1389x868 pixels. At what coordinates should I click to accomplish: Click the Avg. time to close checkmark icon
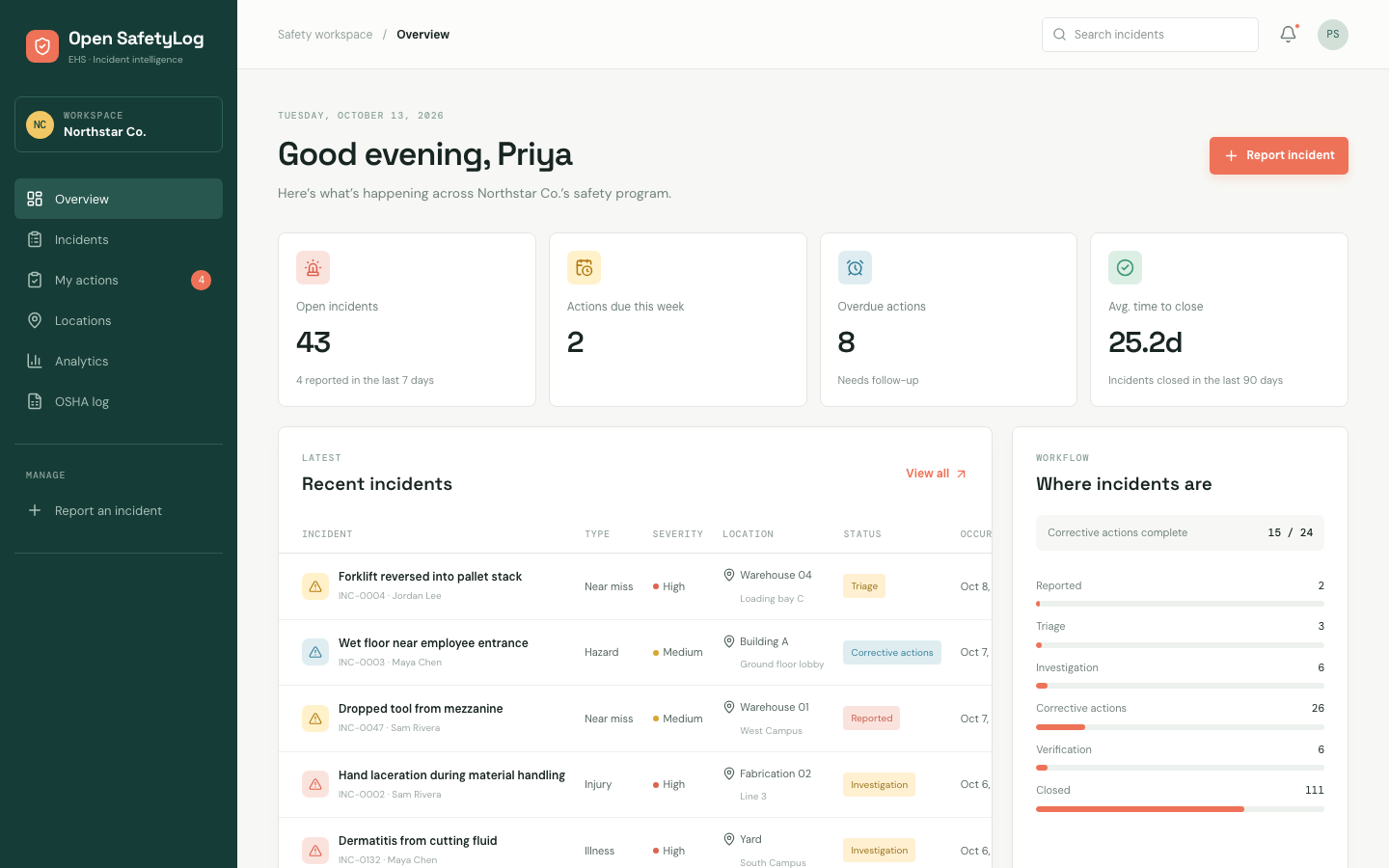[1125, 268]
